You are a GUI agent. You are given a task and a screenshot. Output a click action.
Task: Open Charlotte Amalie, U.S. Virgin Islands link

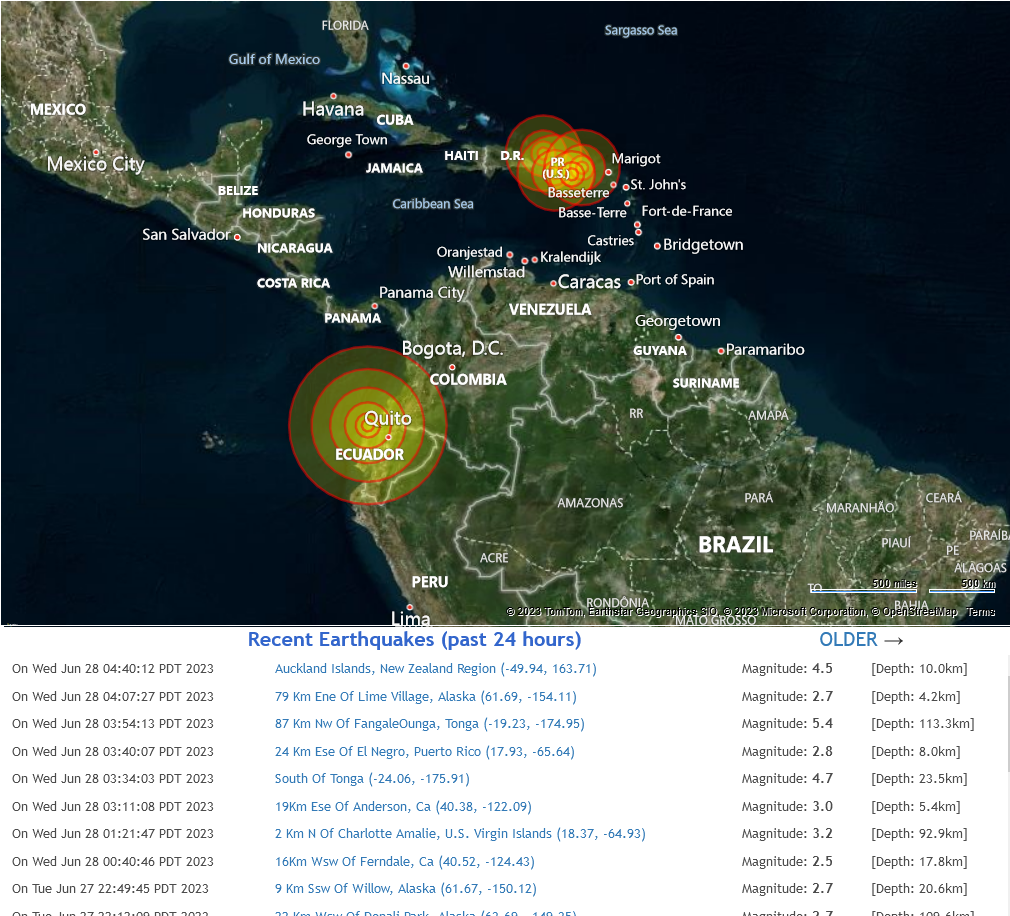tap(460, 834)
